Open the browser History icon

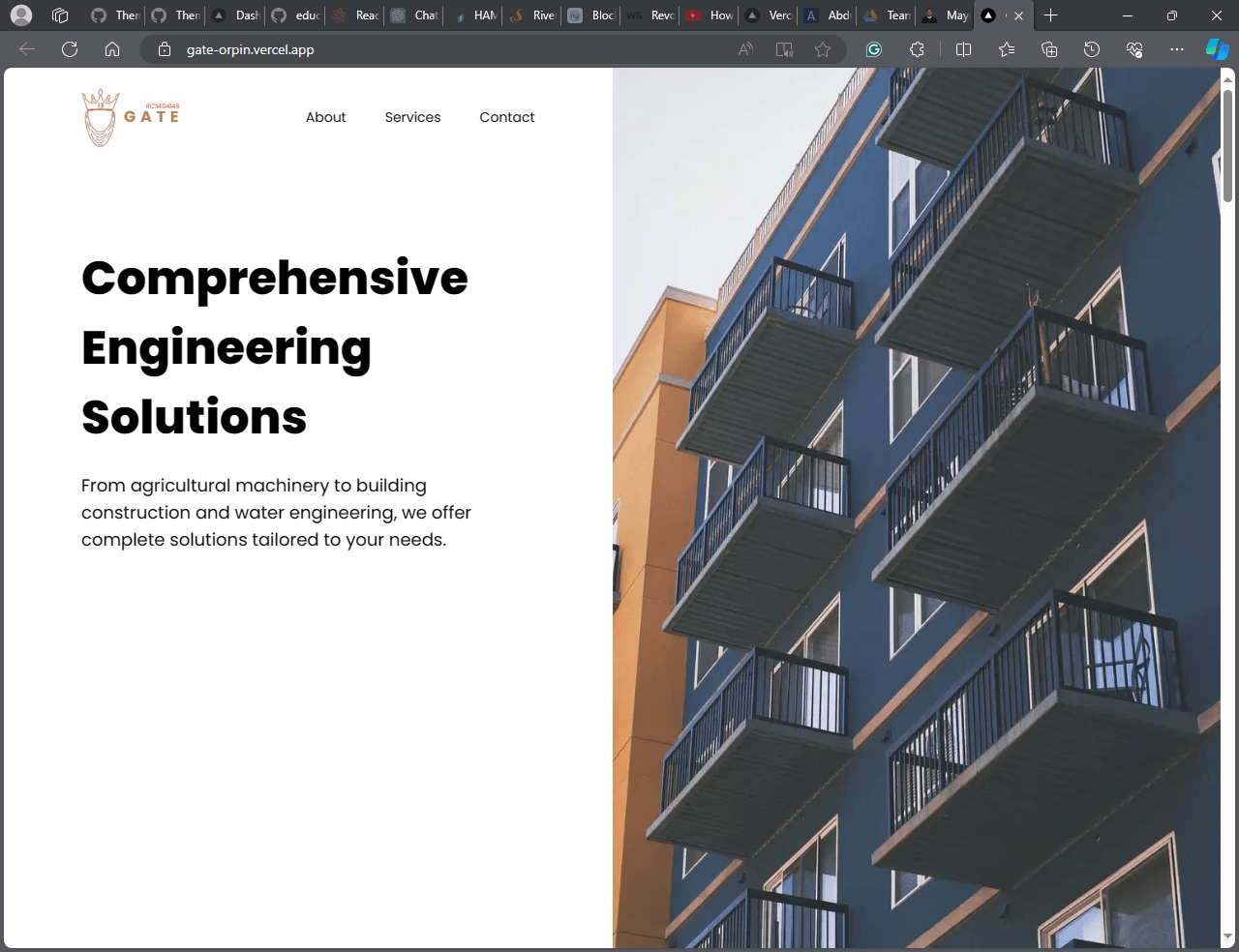coord(1092,49)
